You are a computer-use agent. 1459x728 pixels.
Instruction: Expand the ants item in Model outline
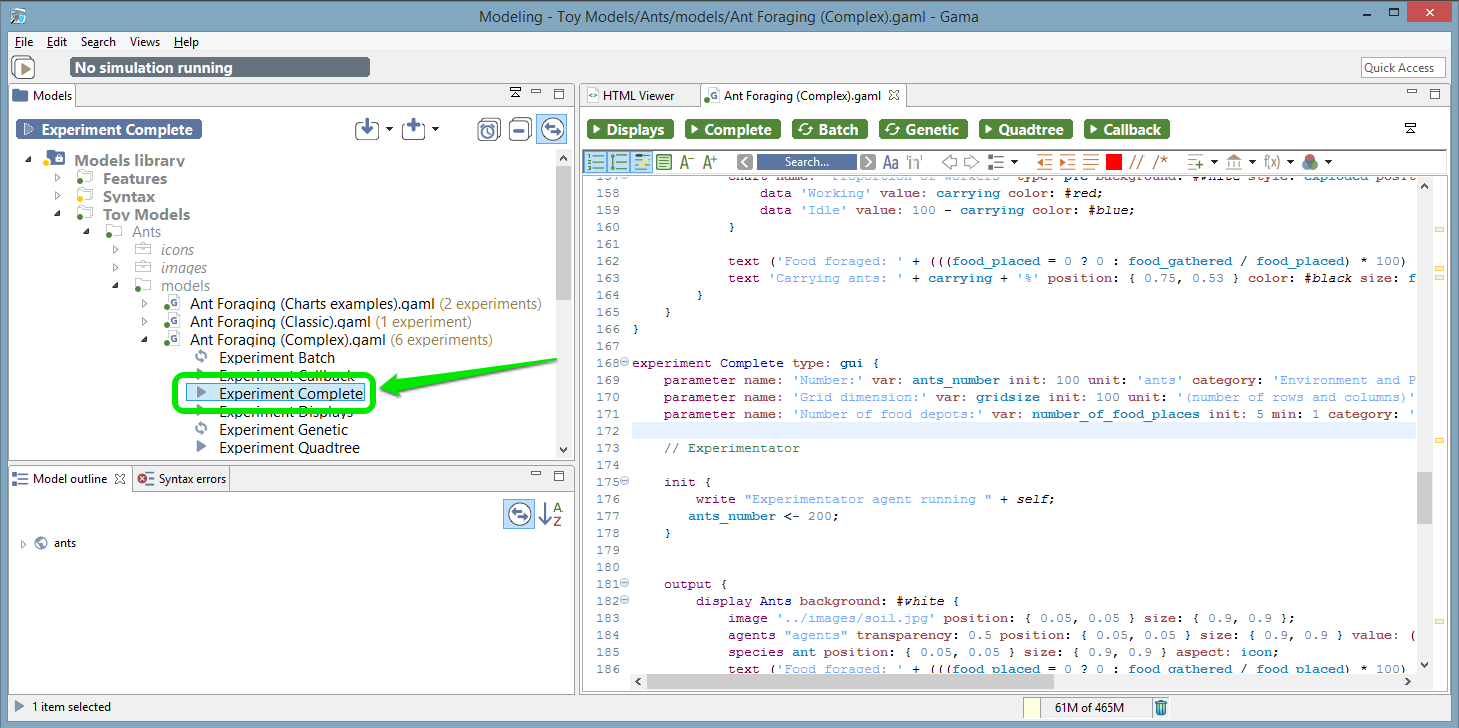point(22,544)
